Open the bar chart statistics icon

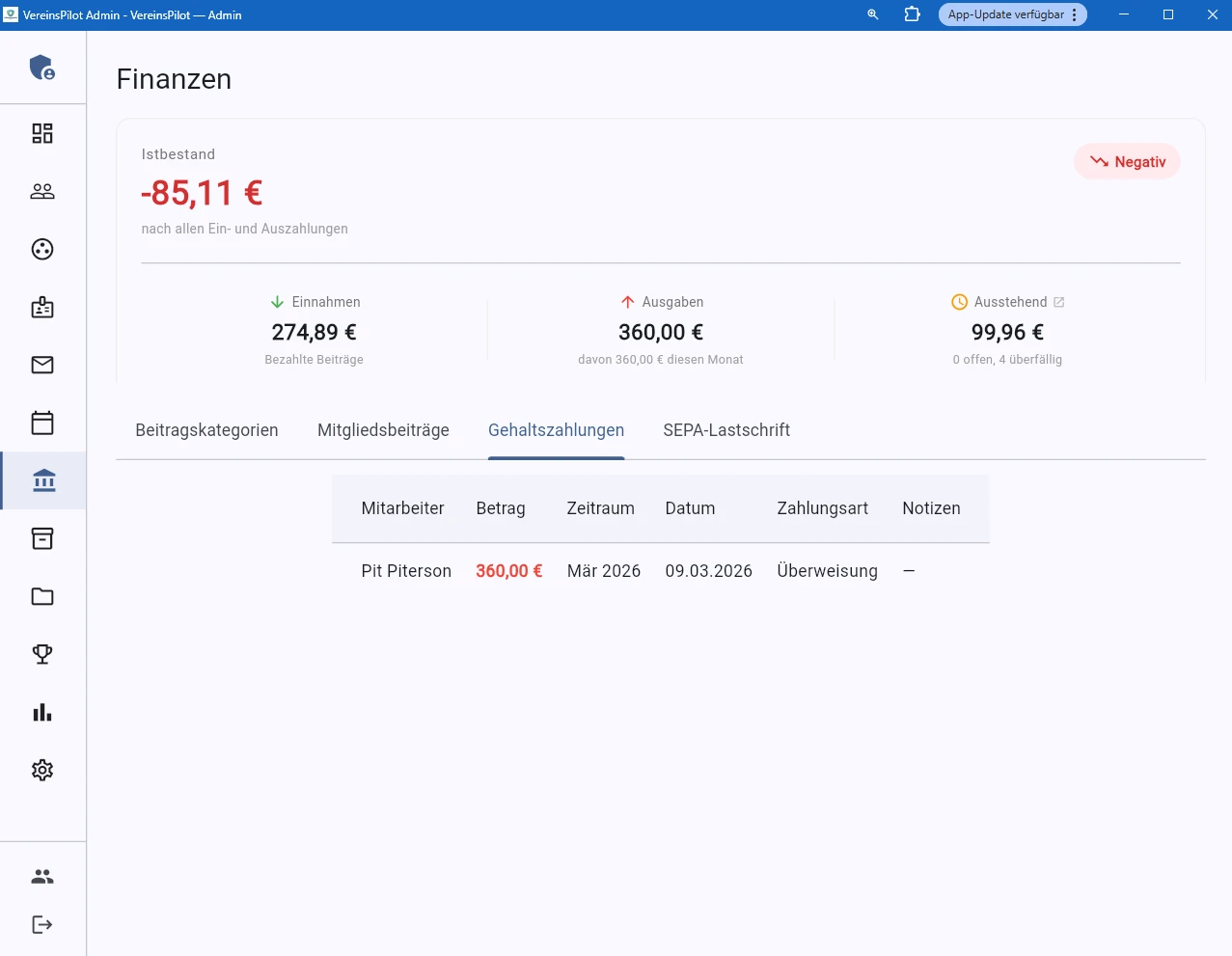click(x=41, y=712)
